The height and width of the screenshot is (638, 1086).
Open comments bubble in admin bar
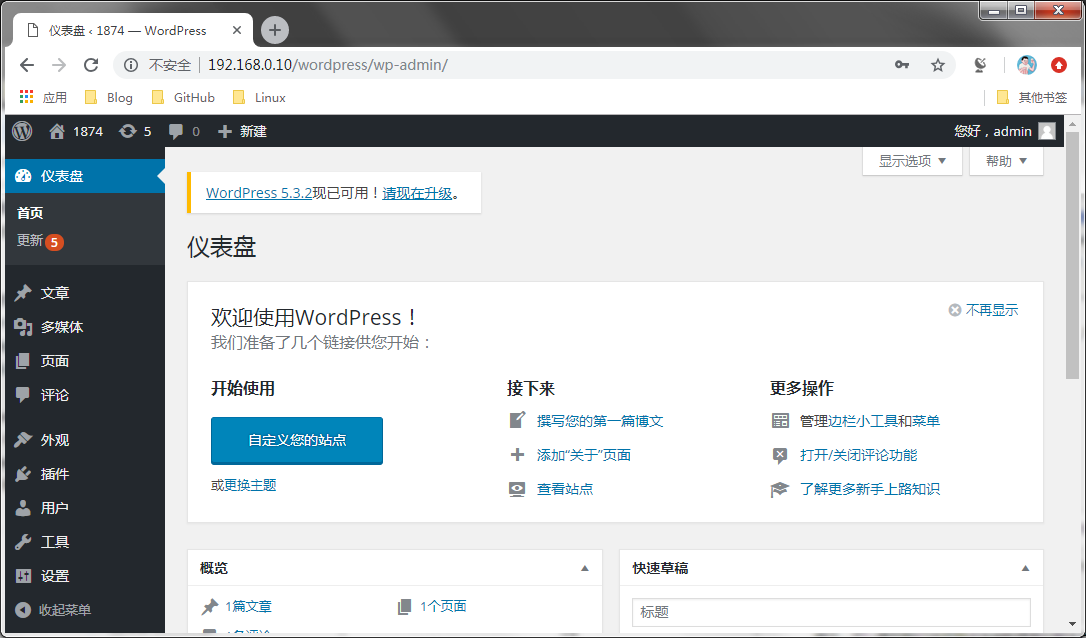[x=184, y=131]
